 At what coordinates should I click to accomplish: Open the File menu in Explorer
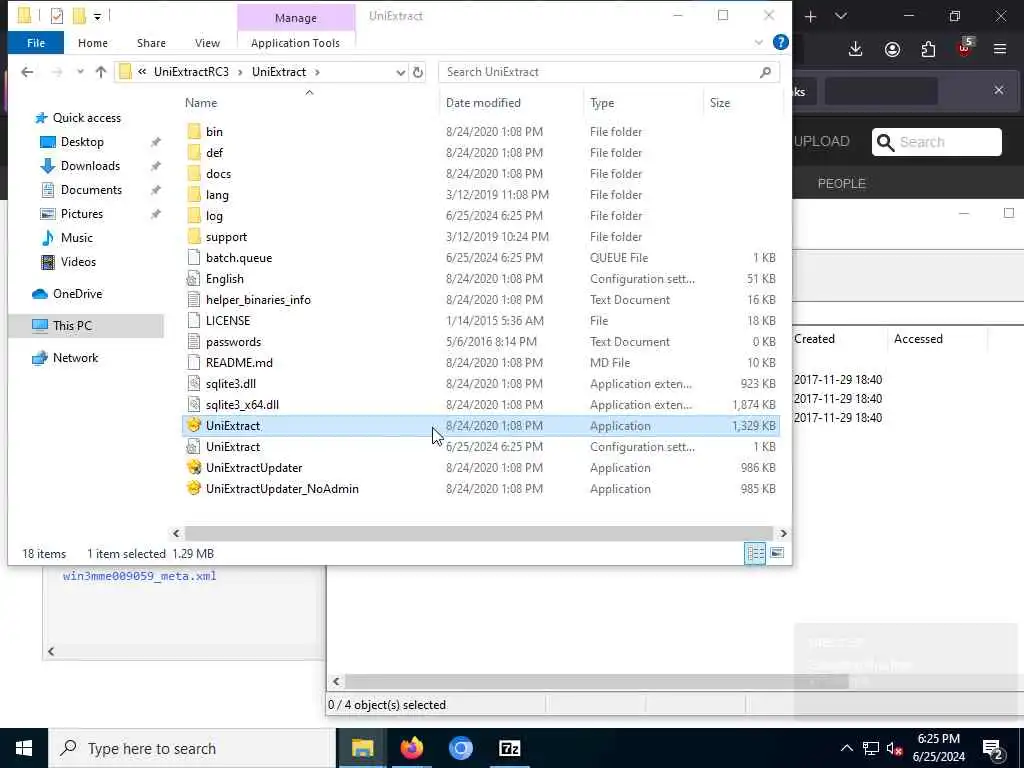coord(36,42)
